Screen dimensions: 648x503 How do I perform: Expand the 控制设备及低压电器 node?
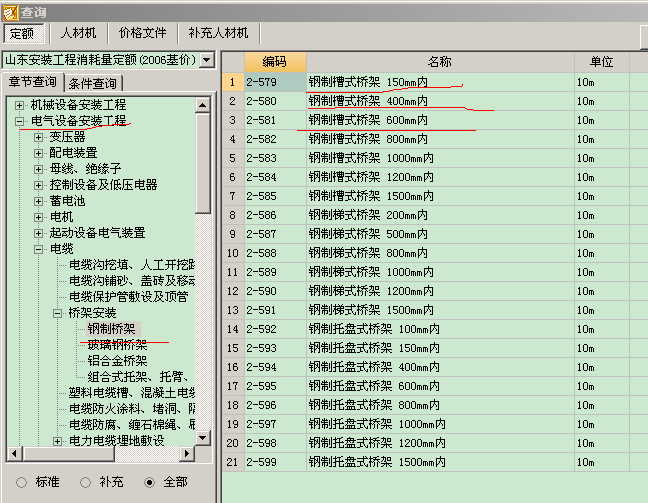point(38,185)
